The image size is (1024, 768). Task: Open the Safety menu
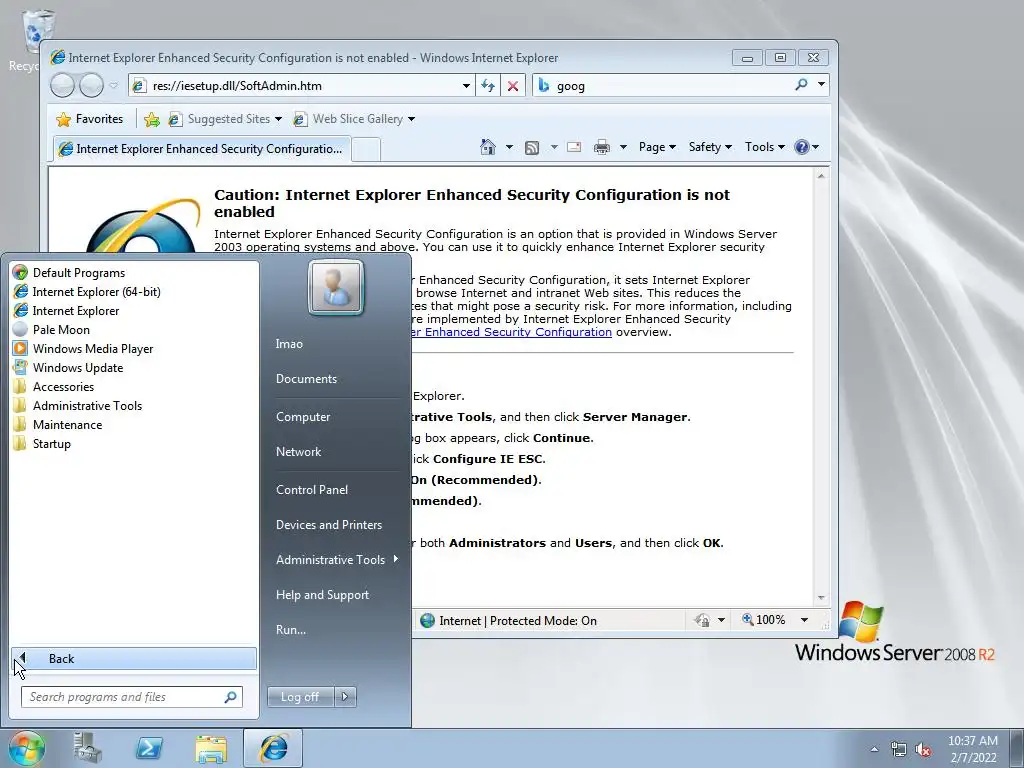711,147
